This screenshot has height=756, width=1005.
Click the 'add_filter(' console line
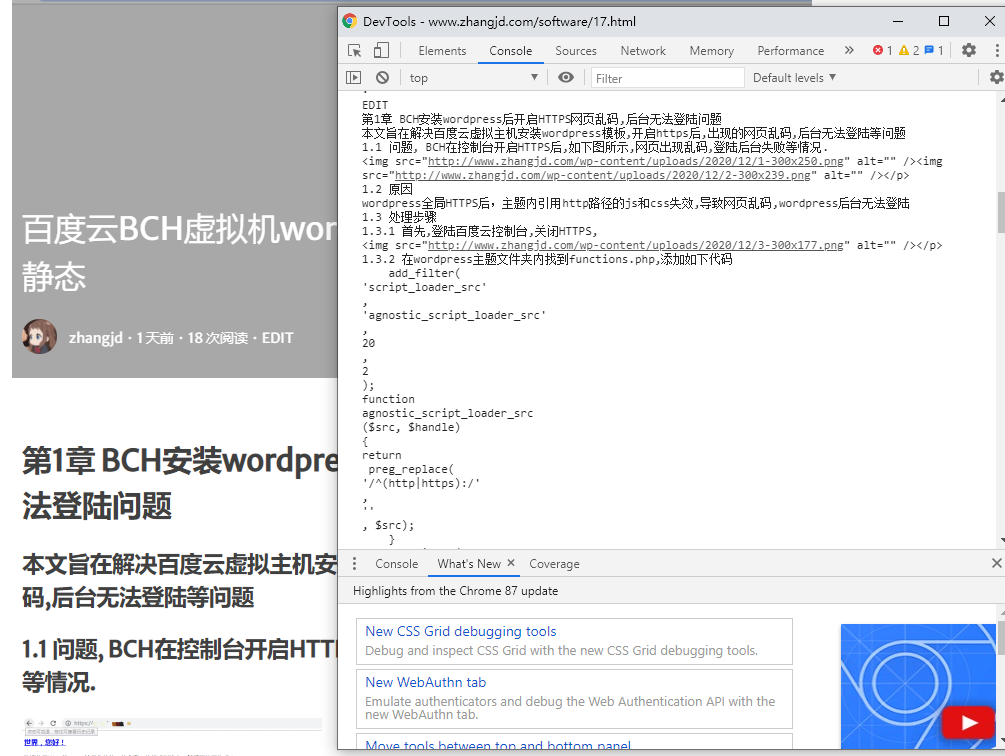424,273
